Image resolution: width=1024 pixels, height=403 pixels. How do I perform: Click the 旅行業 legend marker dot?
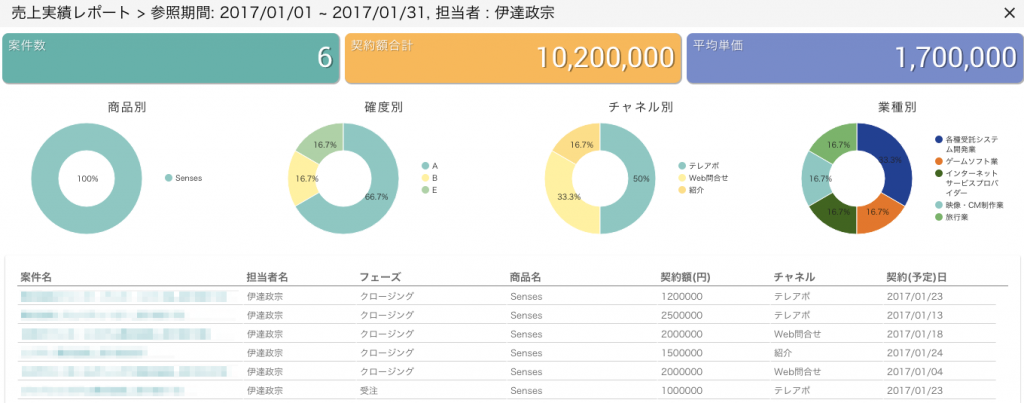[938, 216]
